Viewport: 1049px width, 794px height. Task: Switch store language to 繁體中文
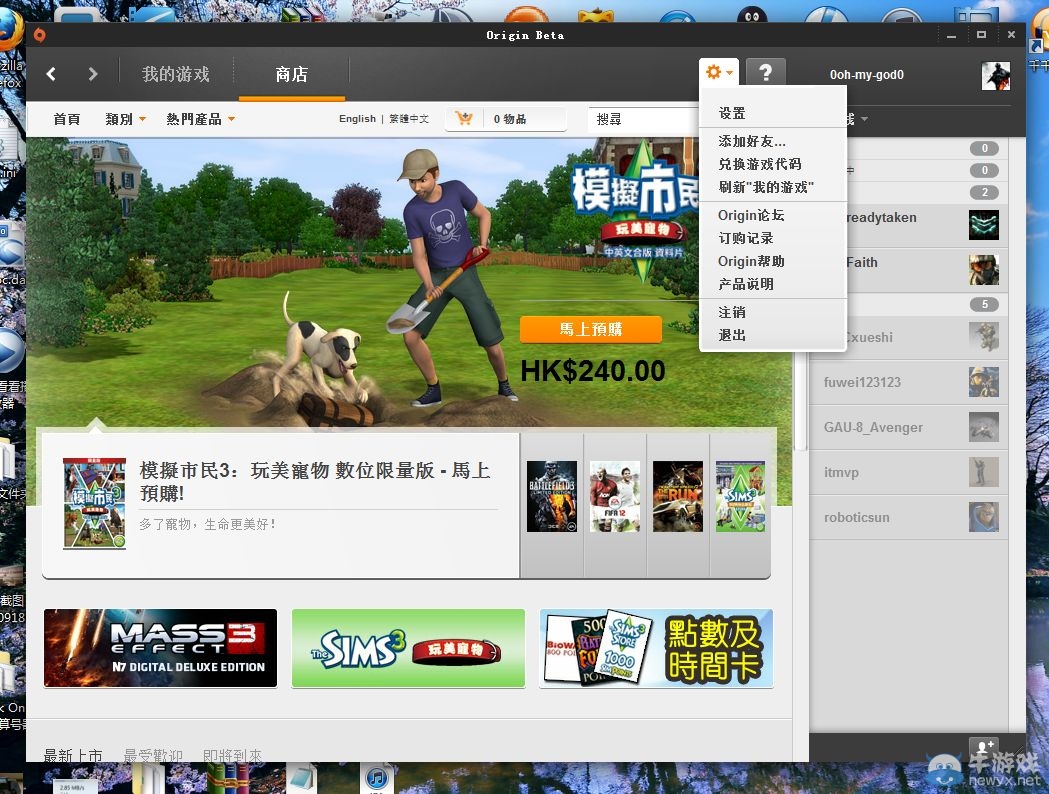point(409,118)
